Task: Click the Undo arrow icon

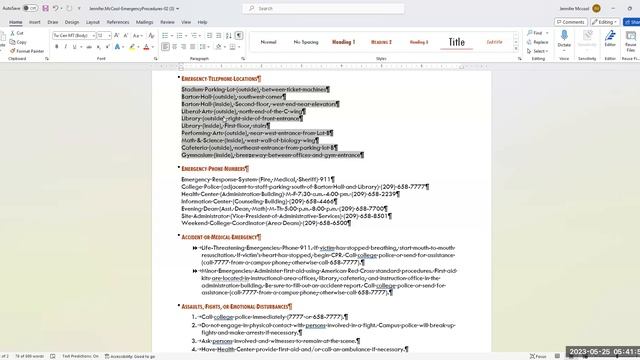Action: [55, 8]
